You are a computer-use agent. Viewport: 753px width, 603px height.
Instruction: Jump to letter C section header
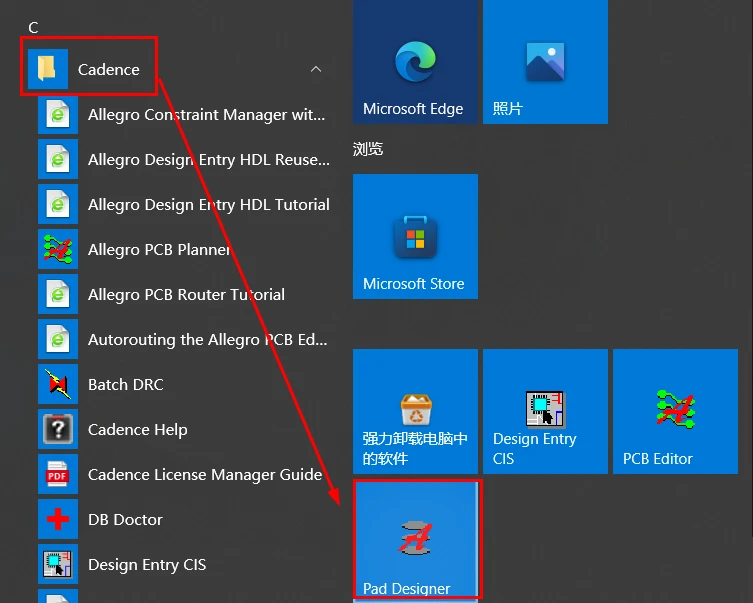33,27
